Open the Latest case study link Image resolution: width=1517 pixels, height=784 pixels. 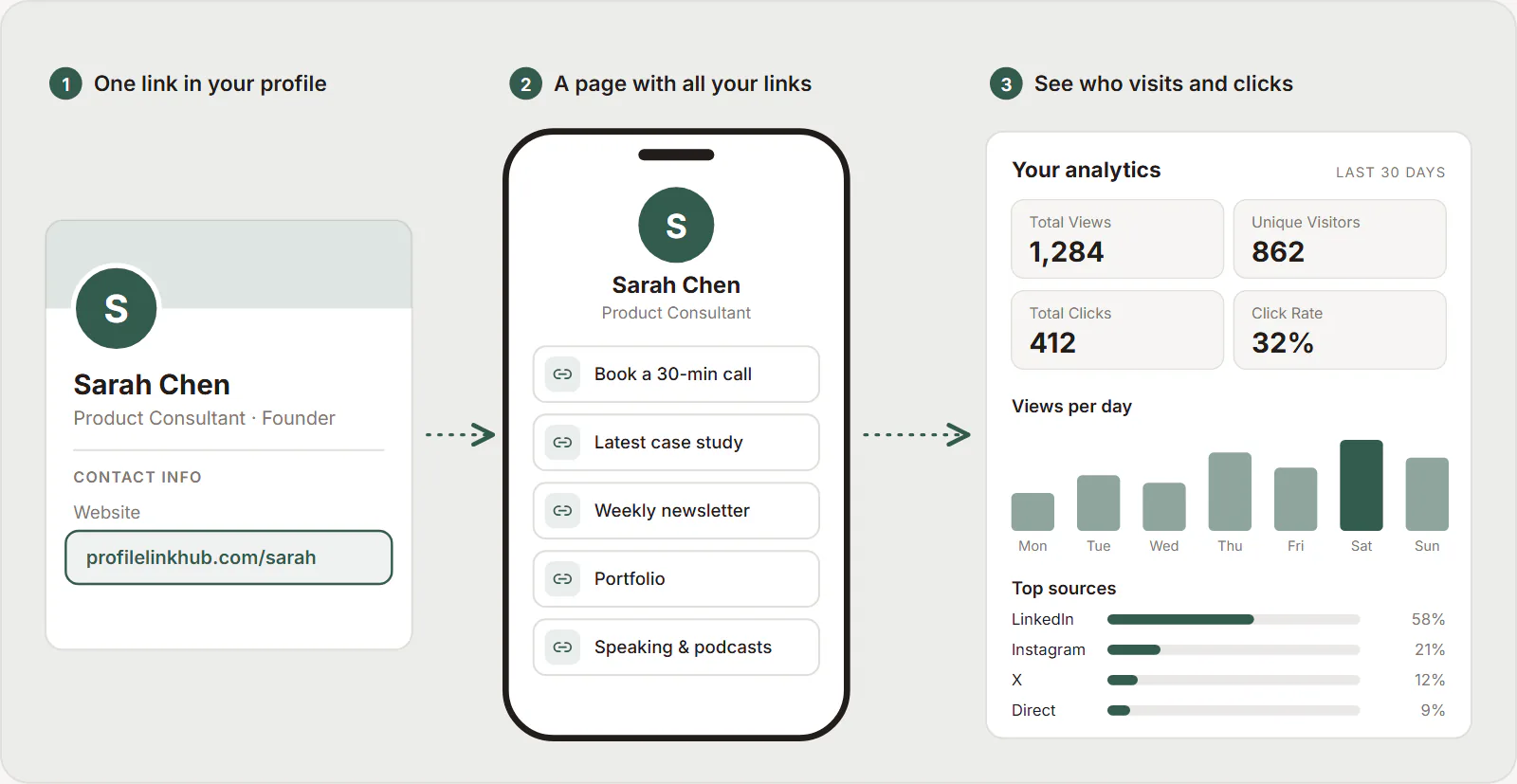676,443
